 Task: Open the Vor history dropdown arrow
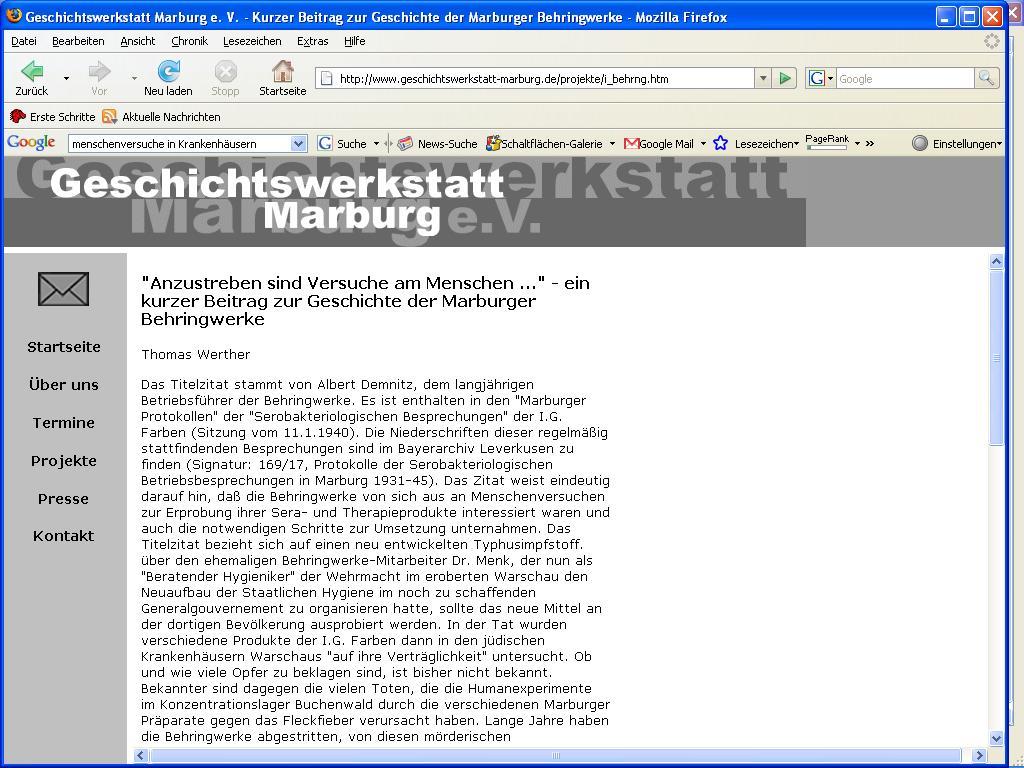(134, 78)
